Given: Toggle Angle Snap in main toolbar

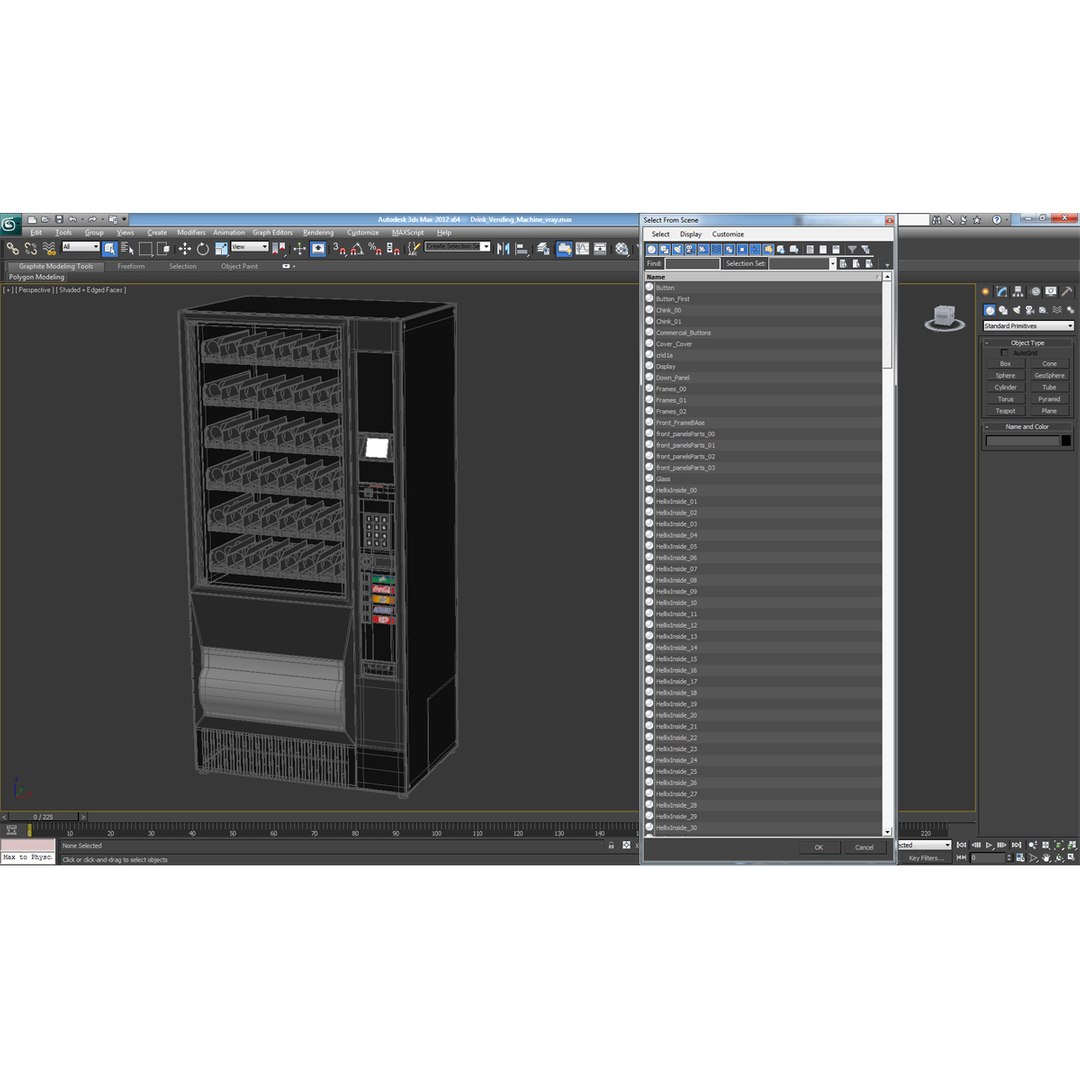Looking at the screenshot, I should pyautogui.click(x=357, y=249).
